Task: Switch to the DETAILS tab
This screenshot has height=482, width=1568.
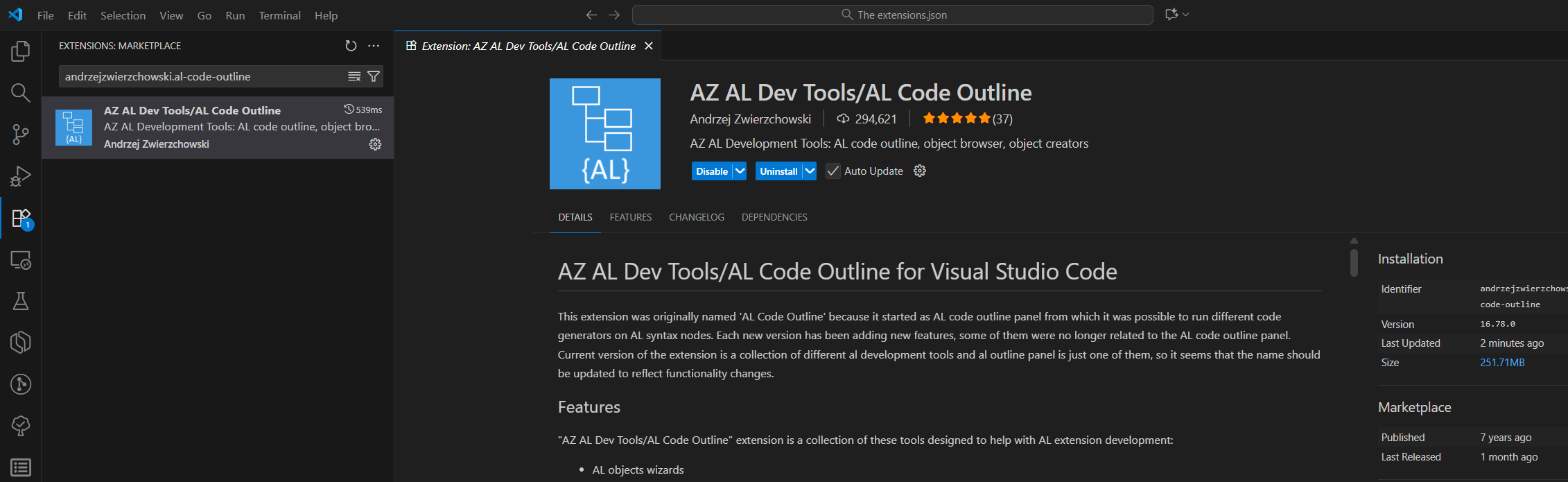Action: (x=575, y=217)
